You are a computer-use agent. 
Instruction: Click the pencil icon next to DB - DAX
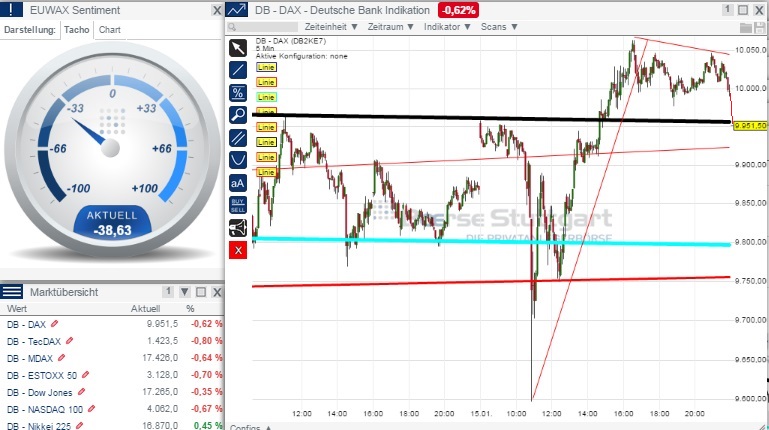tap(54, 324)
